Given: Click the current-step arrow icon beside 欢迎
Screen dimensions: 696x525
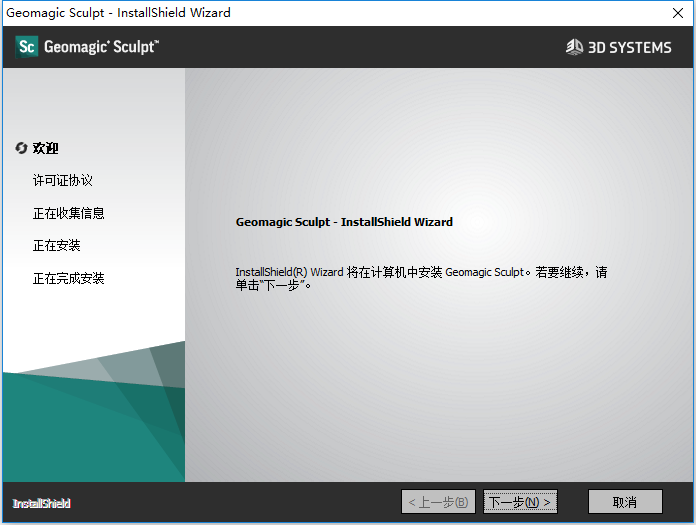Looking at the screenshot, I should 21,148.
